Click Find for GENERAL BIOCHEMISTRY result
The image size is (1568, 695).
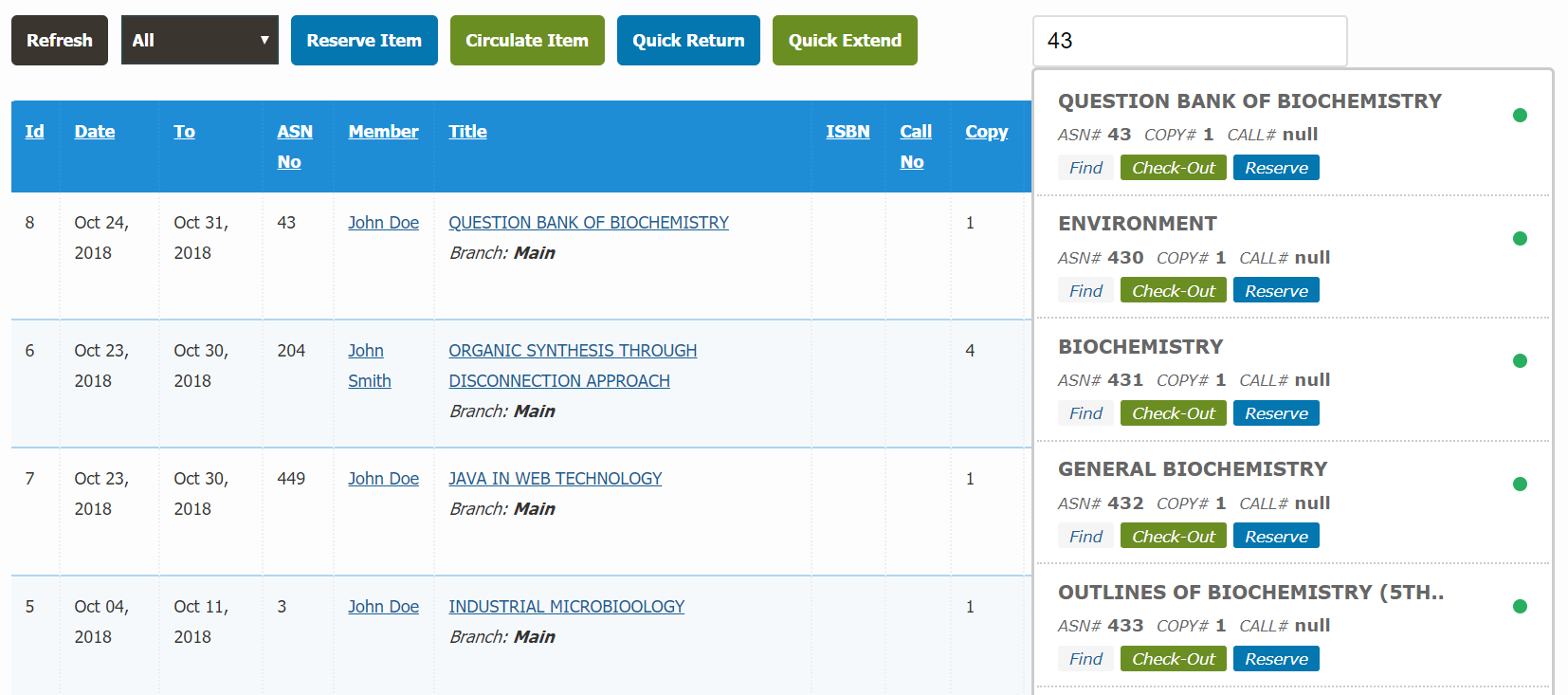tap(1085, 536)
